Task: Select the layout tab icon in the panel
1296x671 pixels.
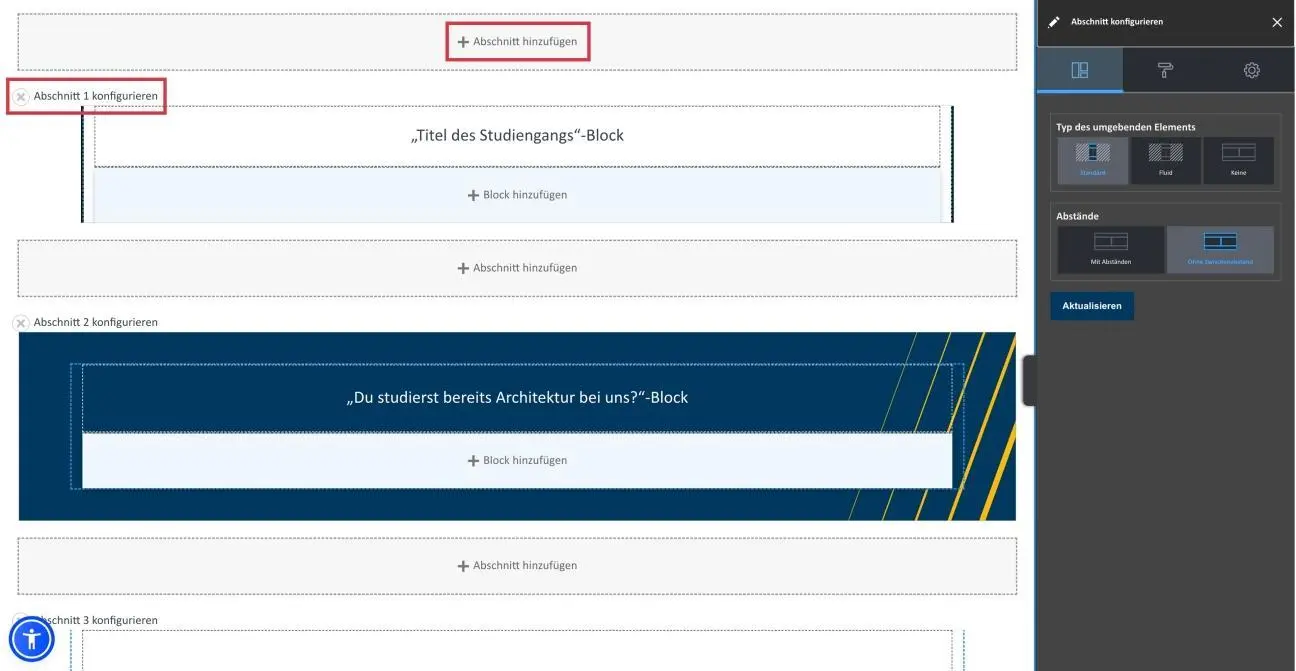Action: pyautogui.click(x=1078, y=70)
